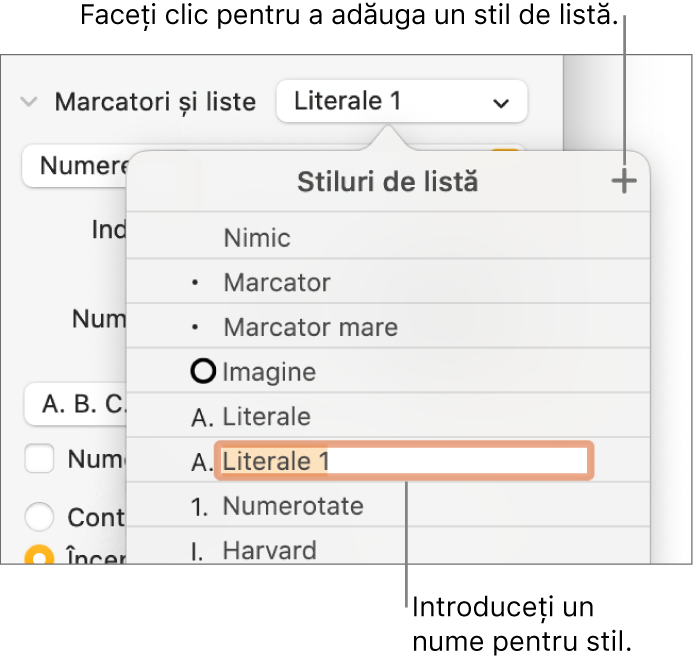Viewport: 694px width, 662px height.
Task: Select the Cont radio button
Action: [39, 516]
